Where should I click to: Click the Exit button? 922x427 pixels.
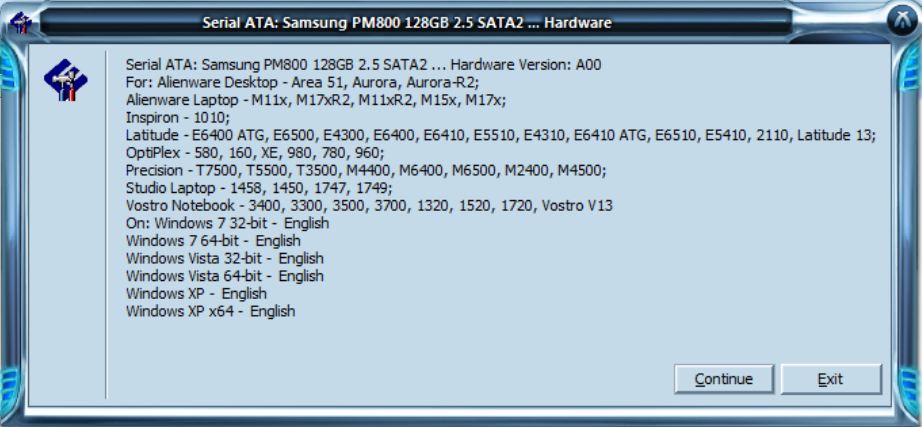831,379
